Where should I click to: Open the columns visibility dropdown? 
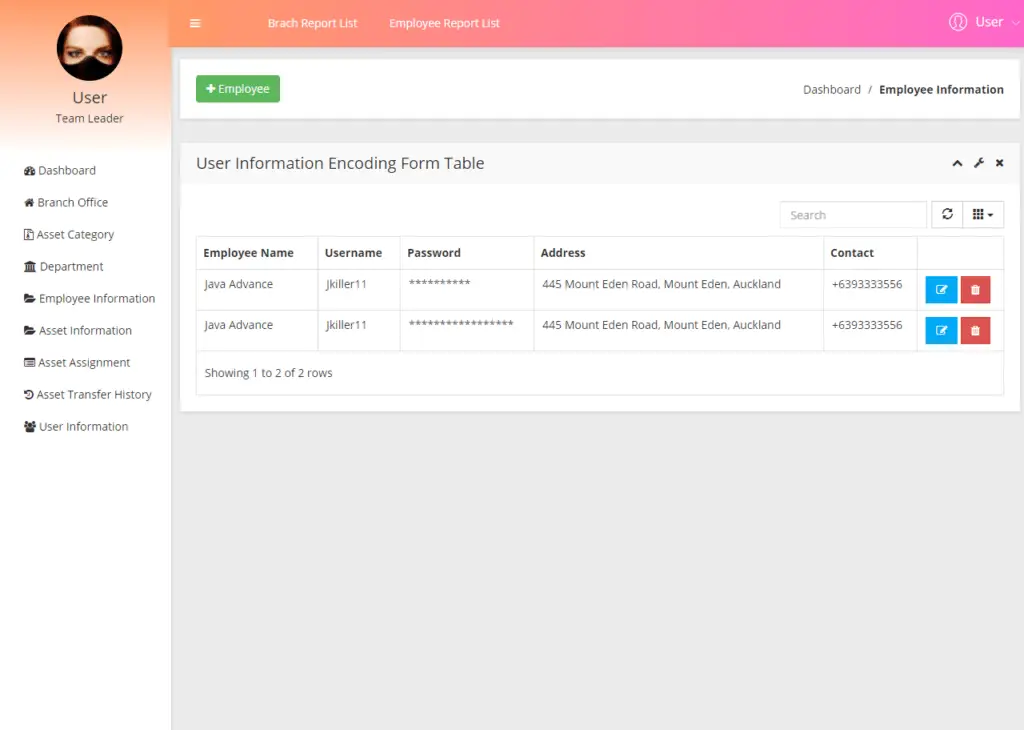[983, 214]
